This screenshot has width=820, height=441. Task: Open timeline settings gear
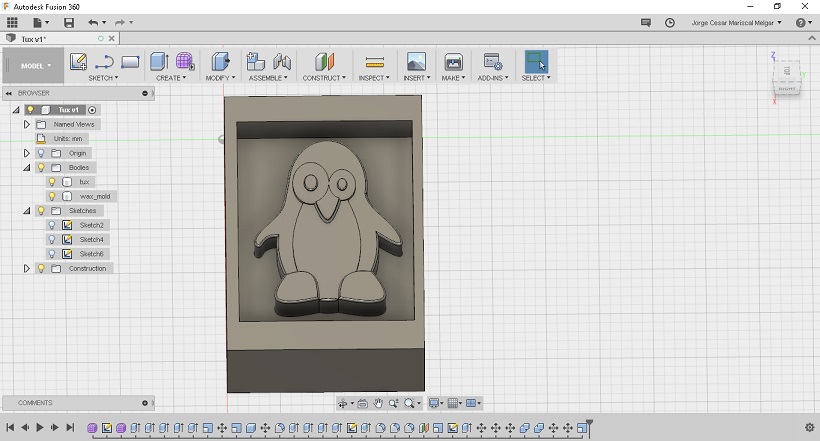click(x=809, y=427)
